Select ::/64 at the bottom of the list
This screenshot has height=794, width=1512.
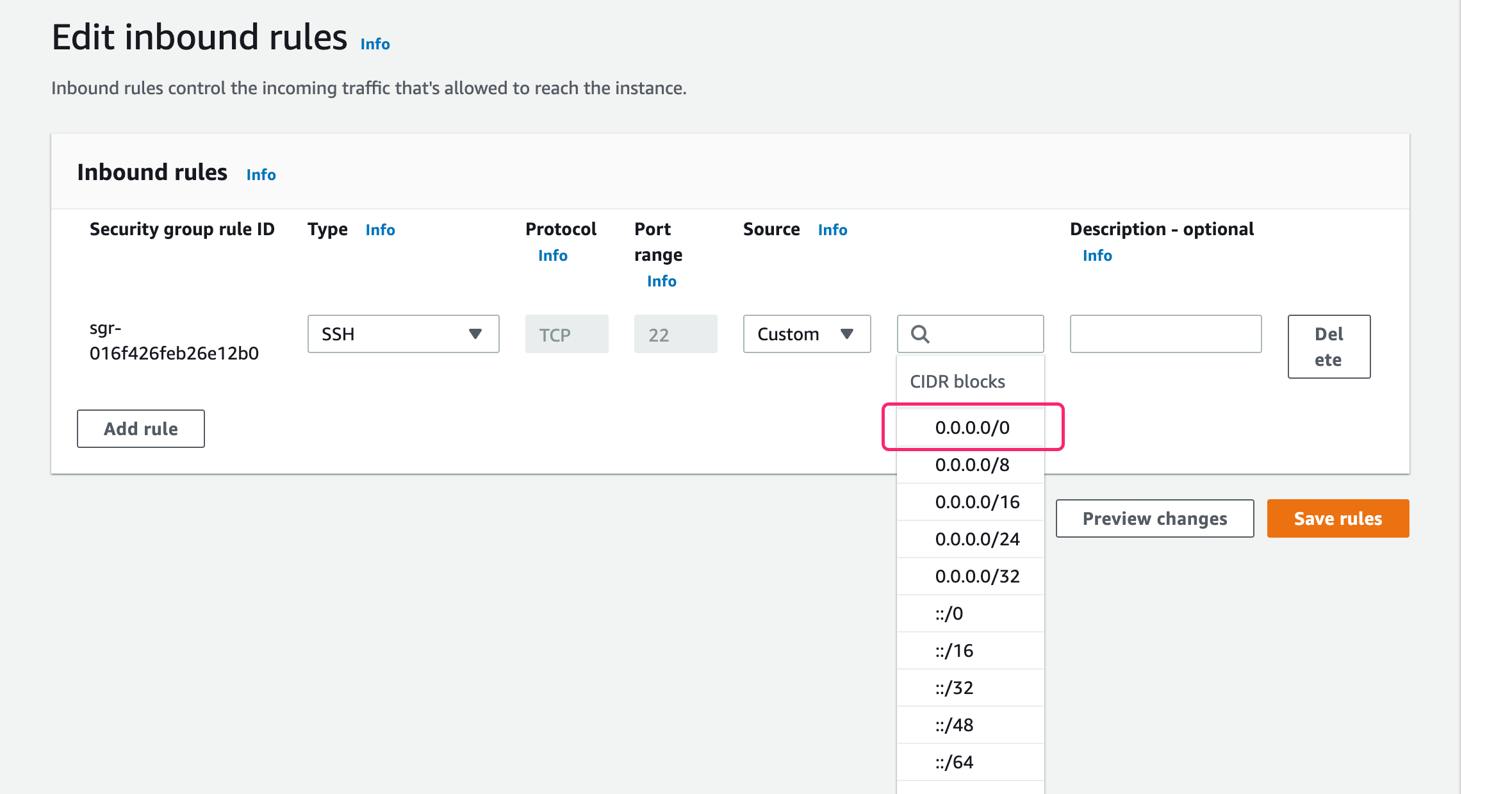coord(954,762)
